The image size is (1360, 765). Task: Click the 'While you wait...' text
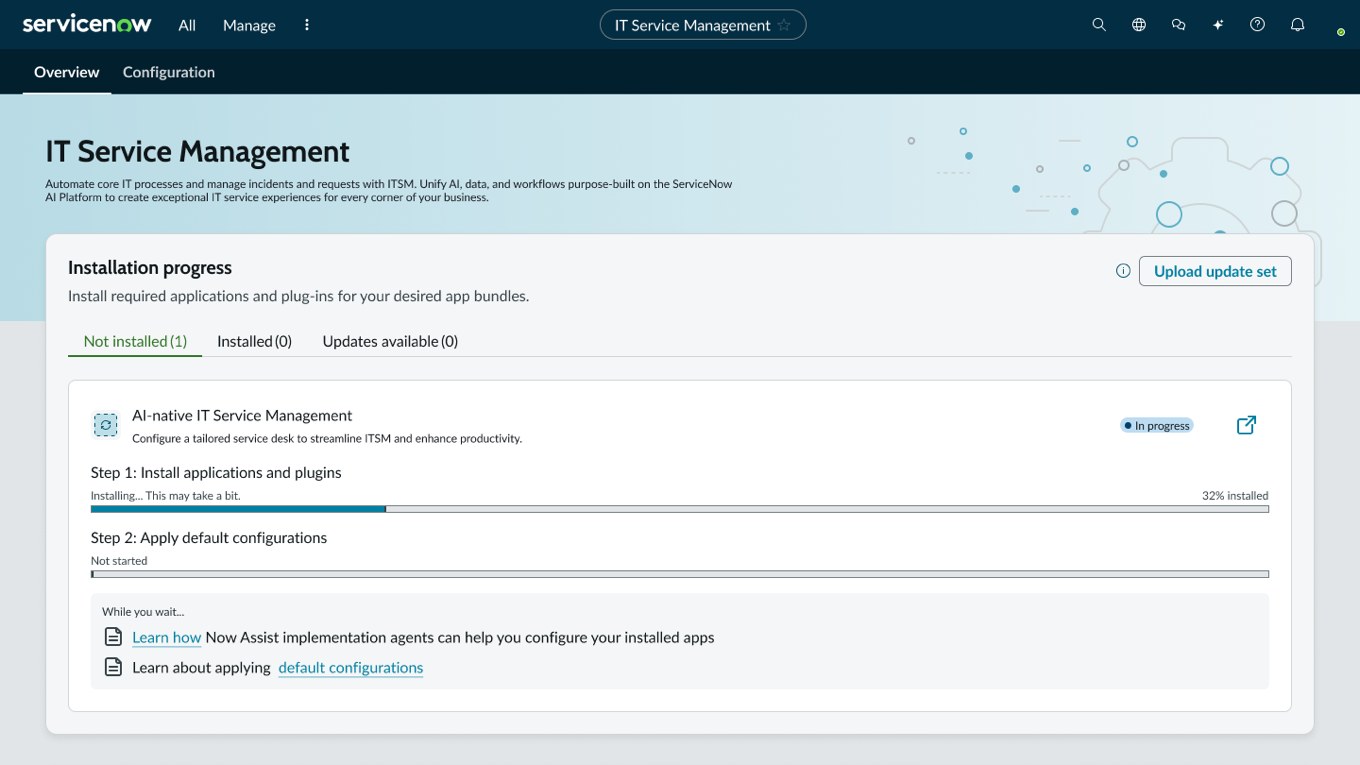pos(143,611)
